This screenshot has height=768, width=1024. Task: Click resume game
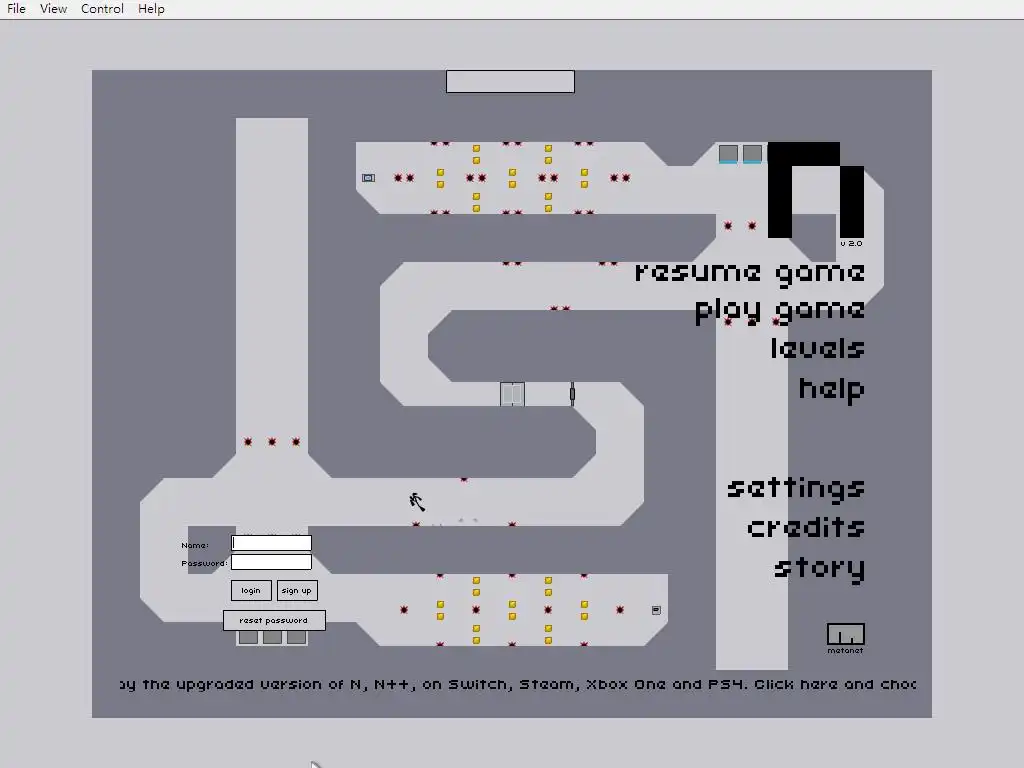coord(750,274)
